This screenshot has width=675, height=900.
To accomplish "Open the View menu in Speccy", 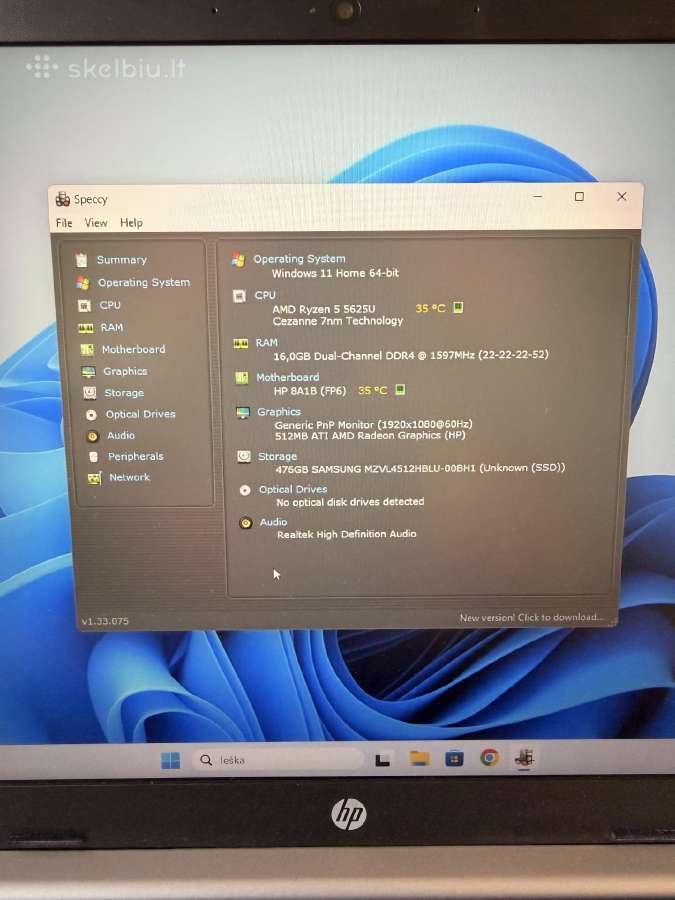I will pos(96,223).
